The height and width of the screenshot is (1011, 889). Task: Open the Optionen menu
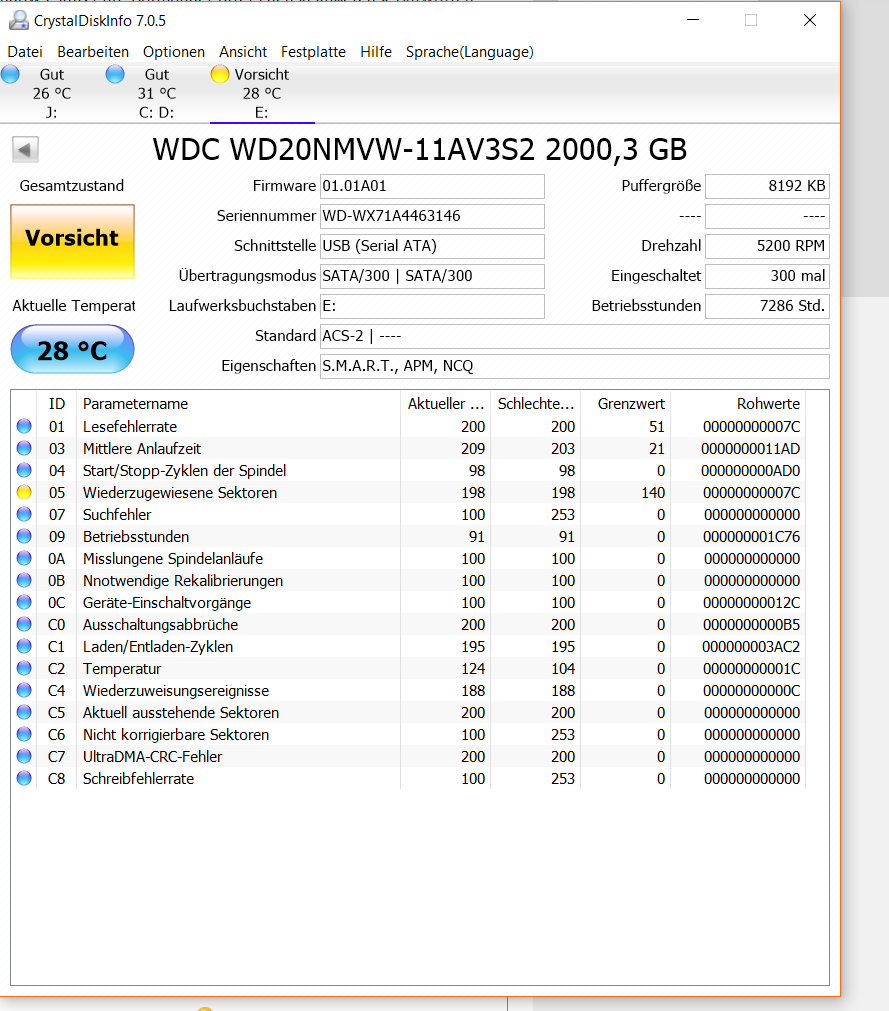pyautogui.click(x=174, y=52)
